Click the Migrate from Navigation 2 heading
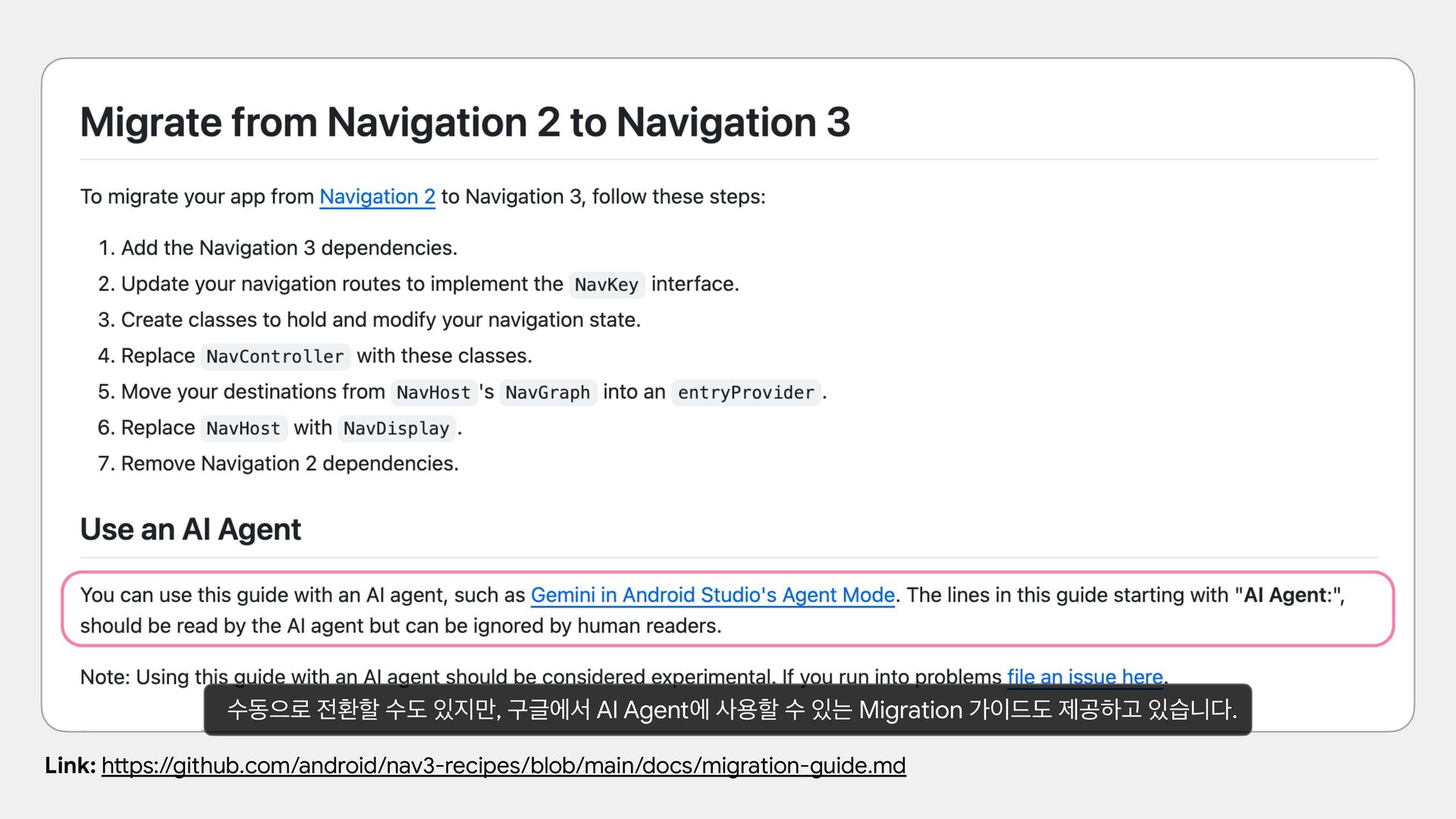The image size is (1456, 819). point(465,122)
